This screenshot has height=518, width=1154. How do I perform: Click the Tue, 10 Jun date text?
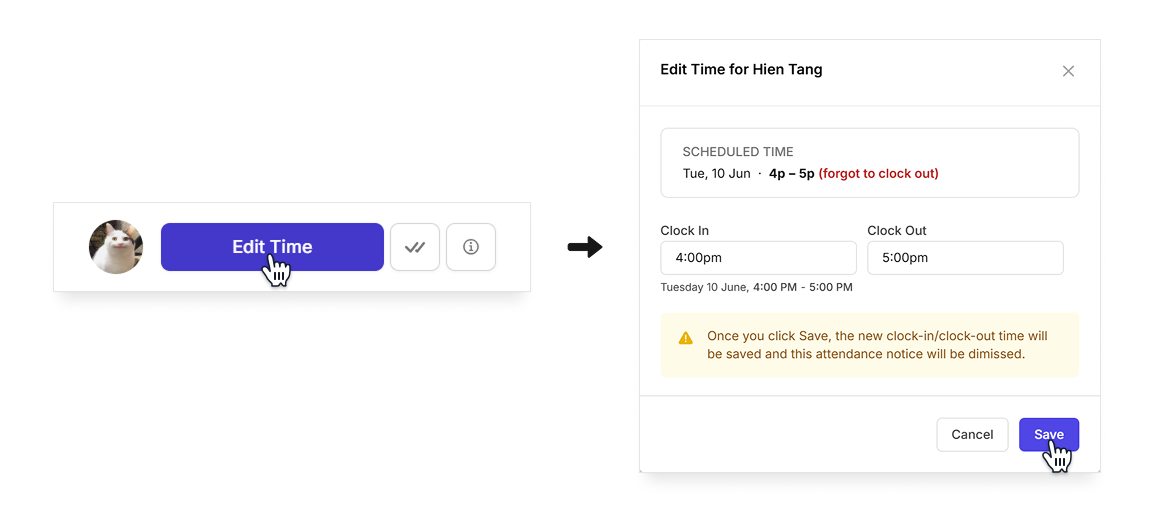717,174
